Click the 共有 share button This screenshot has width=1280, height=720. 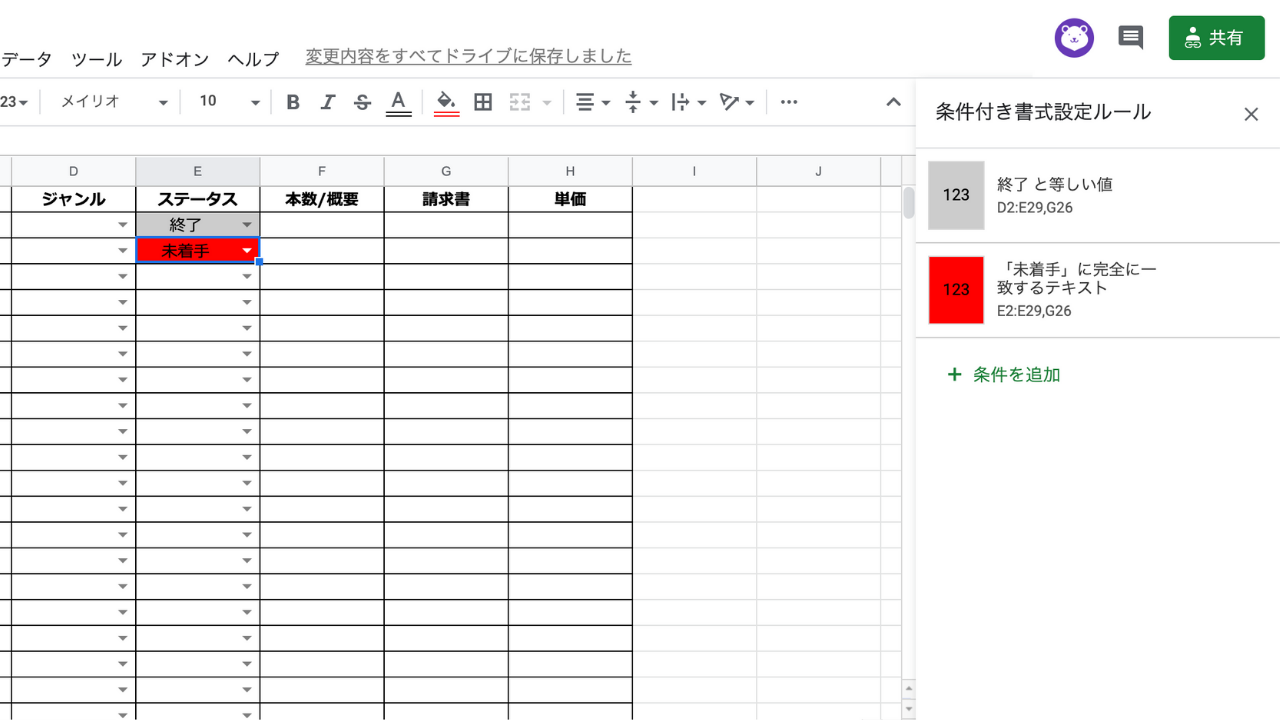[1217, 38]
